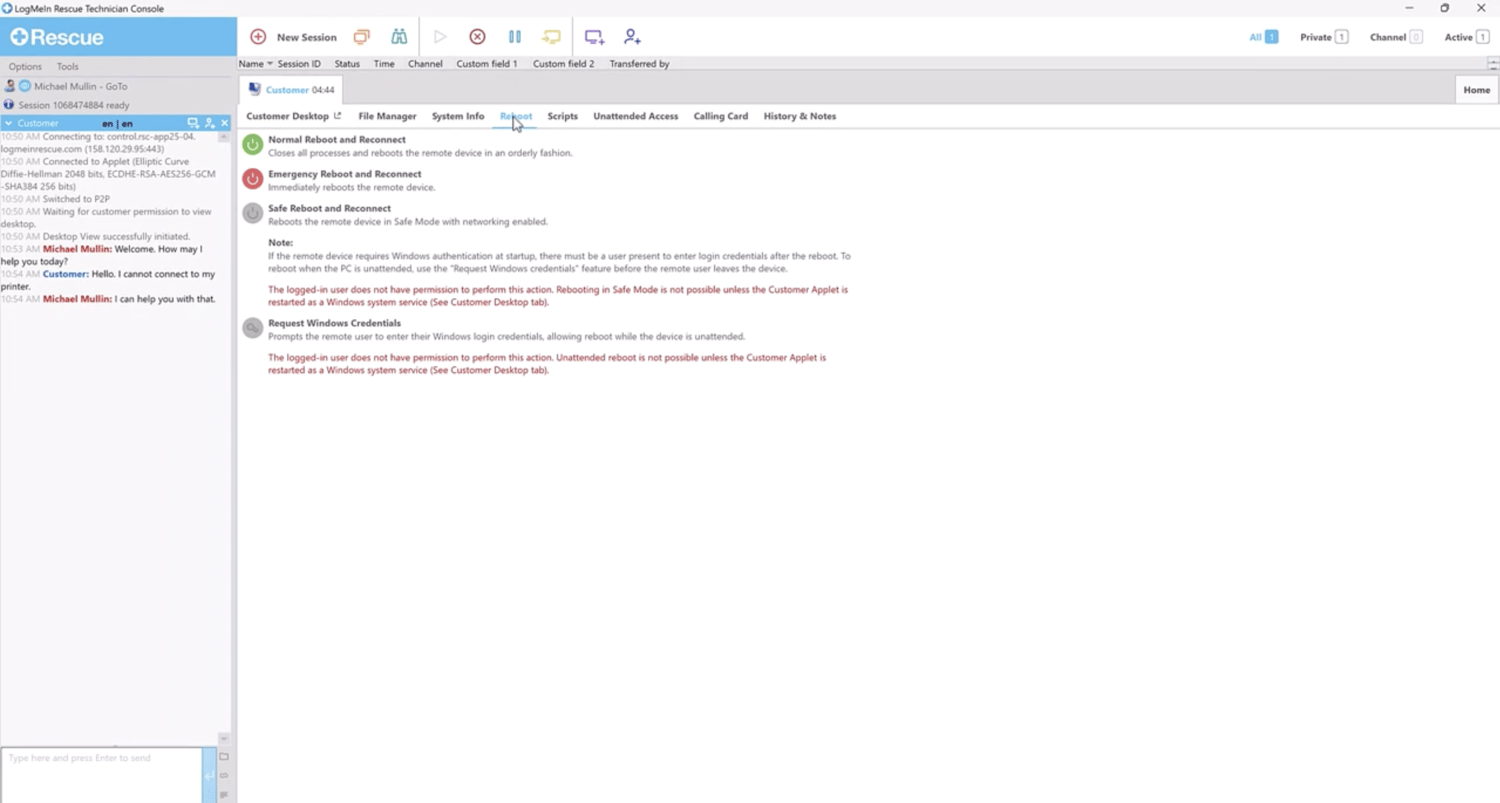Click the red circled X end session icon

477,37
